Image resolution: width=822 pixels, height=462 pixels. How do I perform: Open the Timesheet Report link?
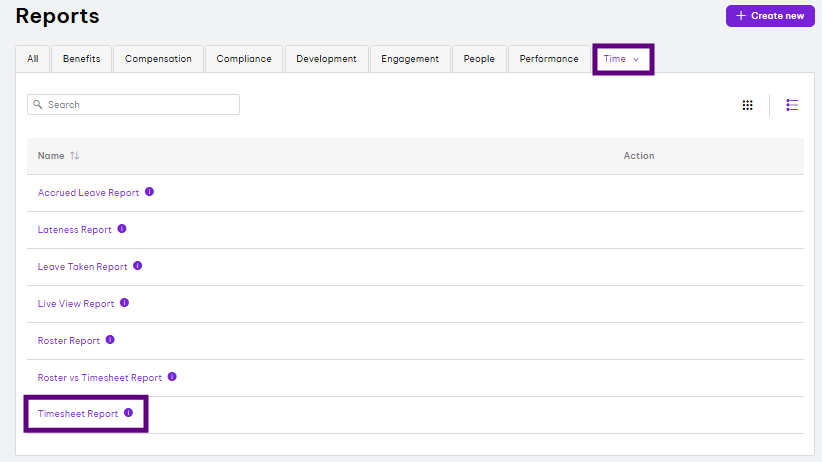[78, 414]
